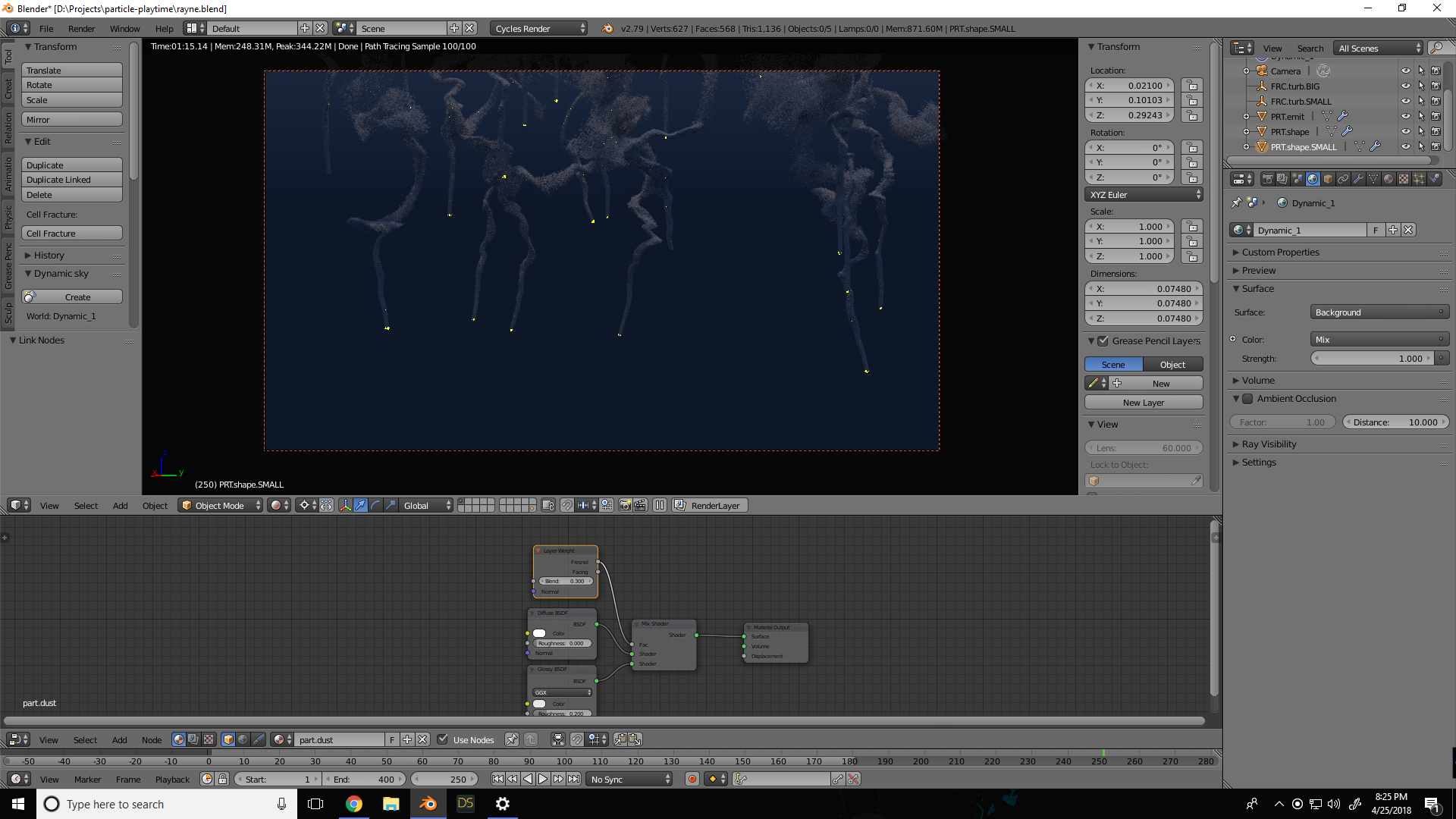Open the Render properties camera tab

pos(1267,179)
